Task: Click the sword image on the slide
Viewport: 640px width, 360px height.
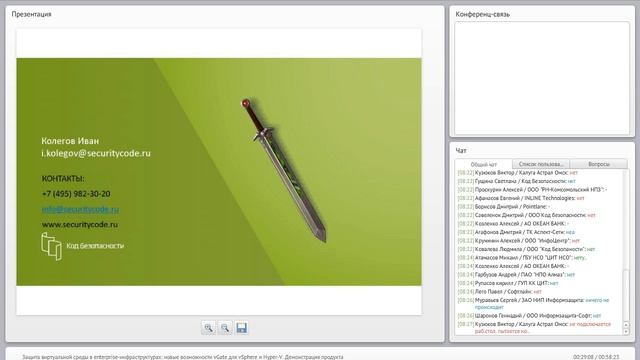Action: [x=284, y=170]
